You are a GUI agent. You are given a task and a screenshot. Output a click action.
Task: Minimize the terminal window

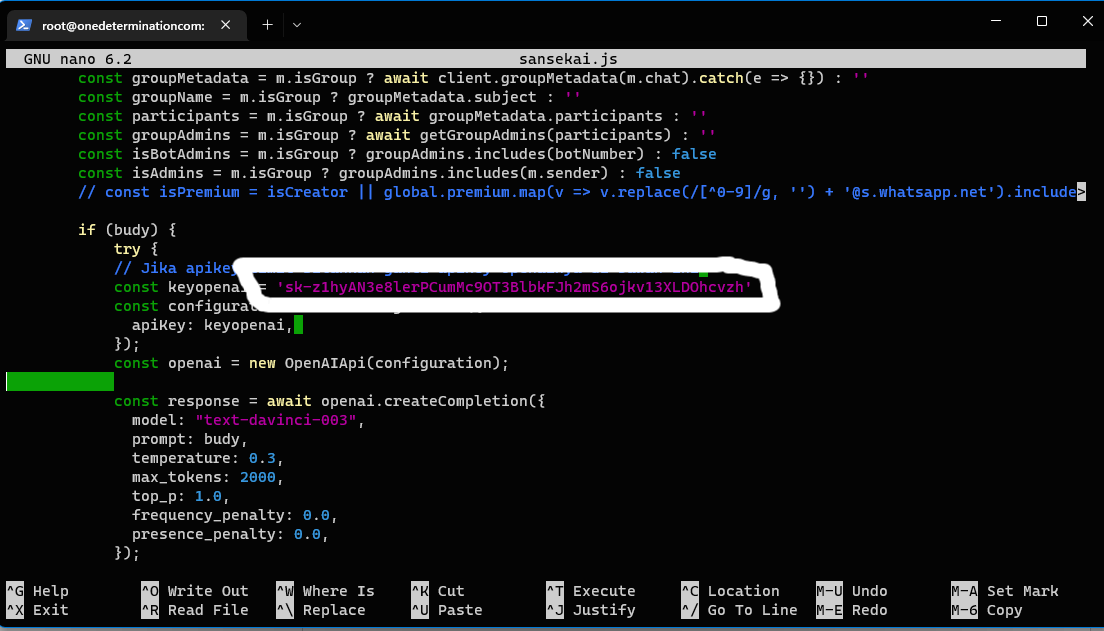click(995, 21)
